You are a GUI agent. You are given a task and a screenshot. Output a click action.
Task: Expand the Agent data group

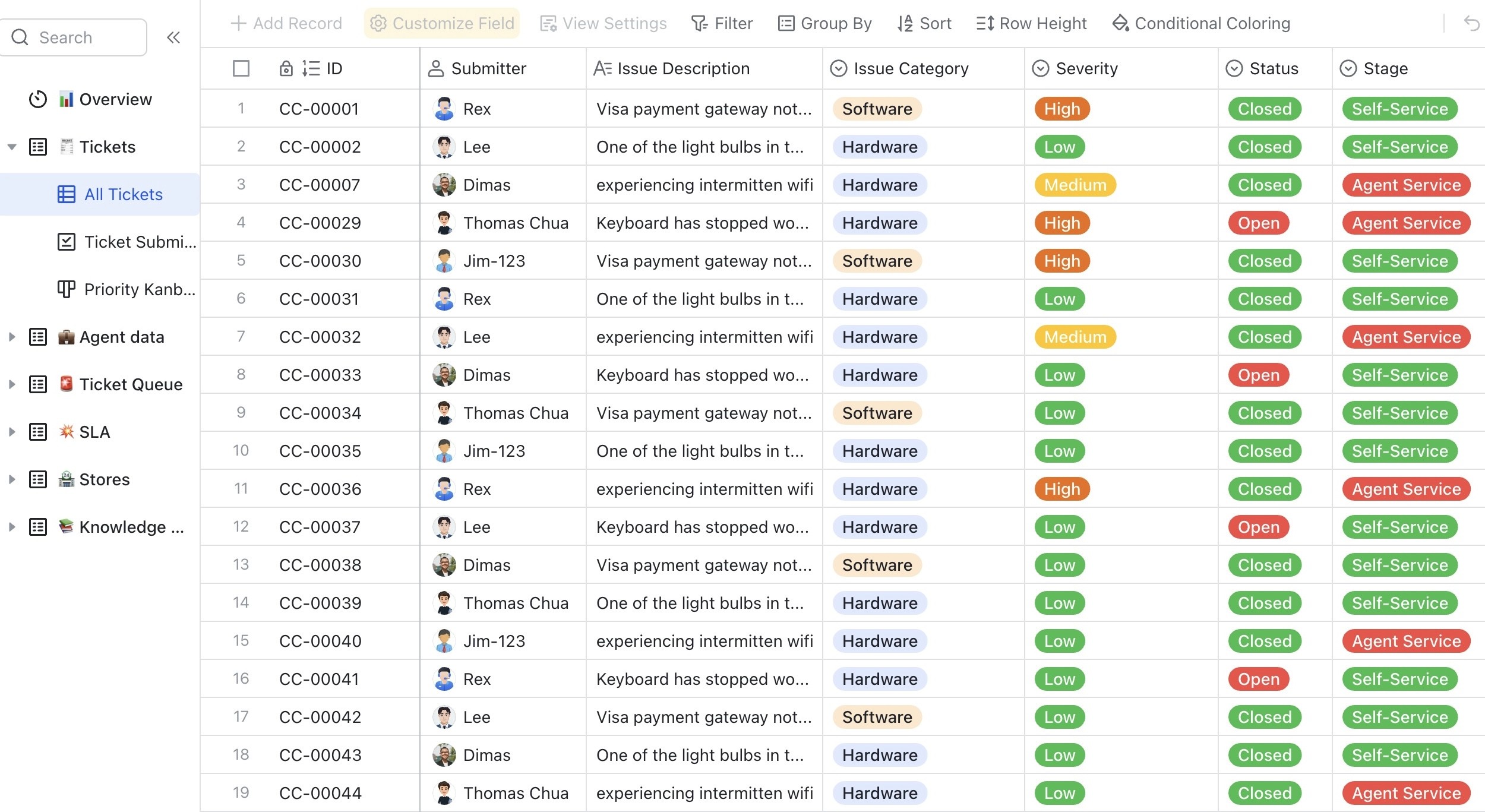coord(12,337)
